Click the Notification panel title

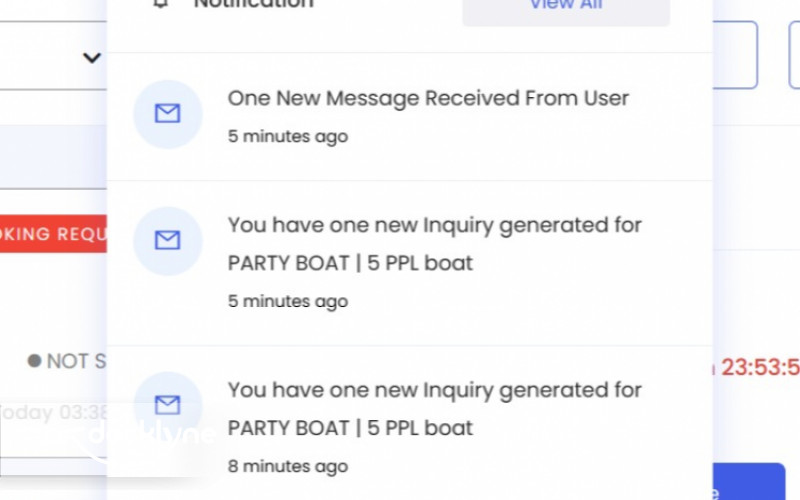click(253, 4)
